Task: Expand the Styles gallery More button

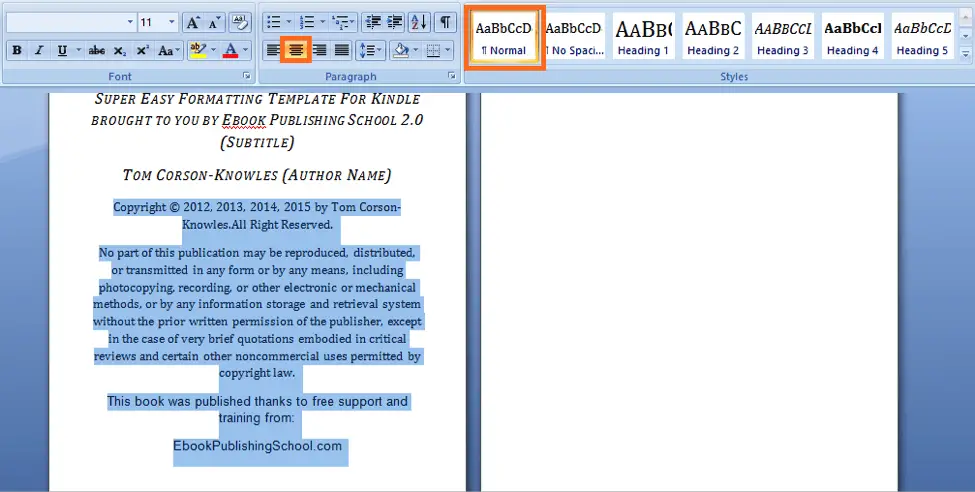Action: [966, 55]
